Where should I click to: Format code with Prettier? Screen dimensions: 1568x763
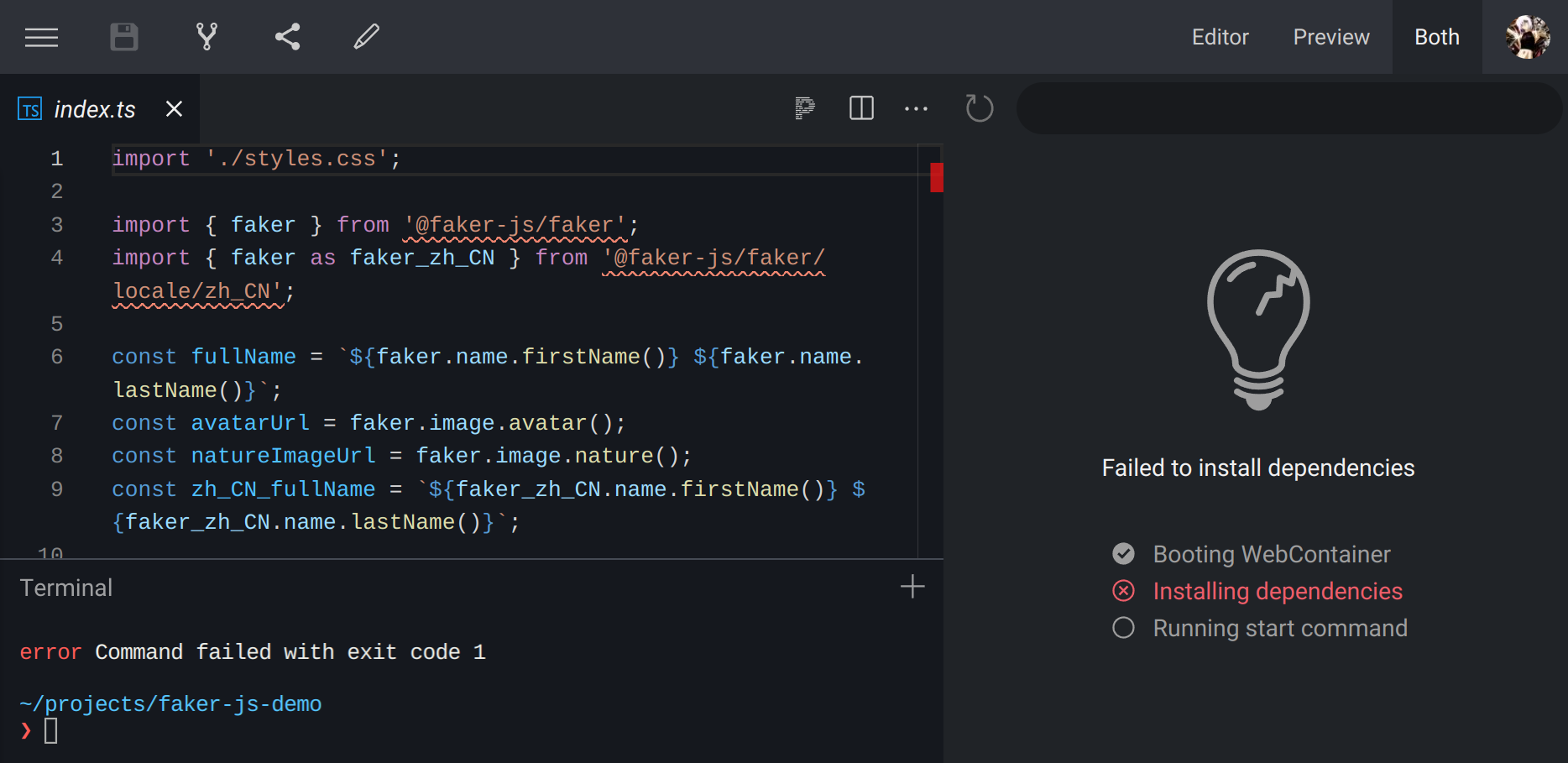pyautogui.click(x=804, y=108)
